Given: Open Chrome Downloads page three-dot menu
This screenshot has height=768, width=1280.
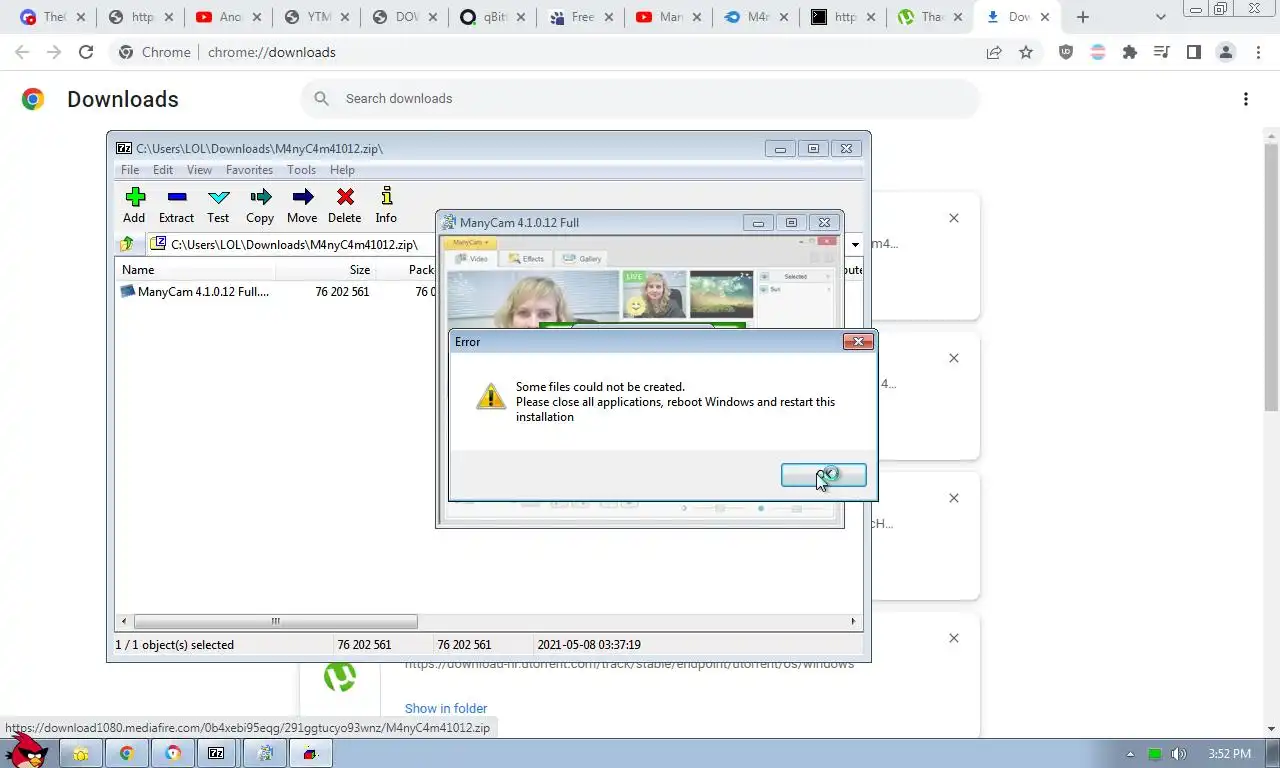Looking at the screenshot, I should pyautogui.click(x=1245, y=99).
